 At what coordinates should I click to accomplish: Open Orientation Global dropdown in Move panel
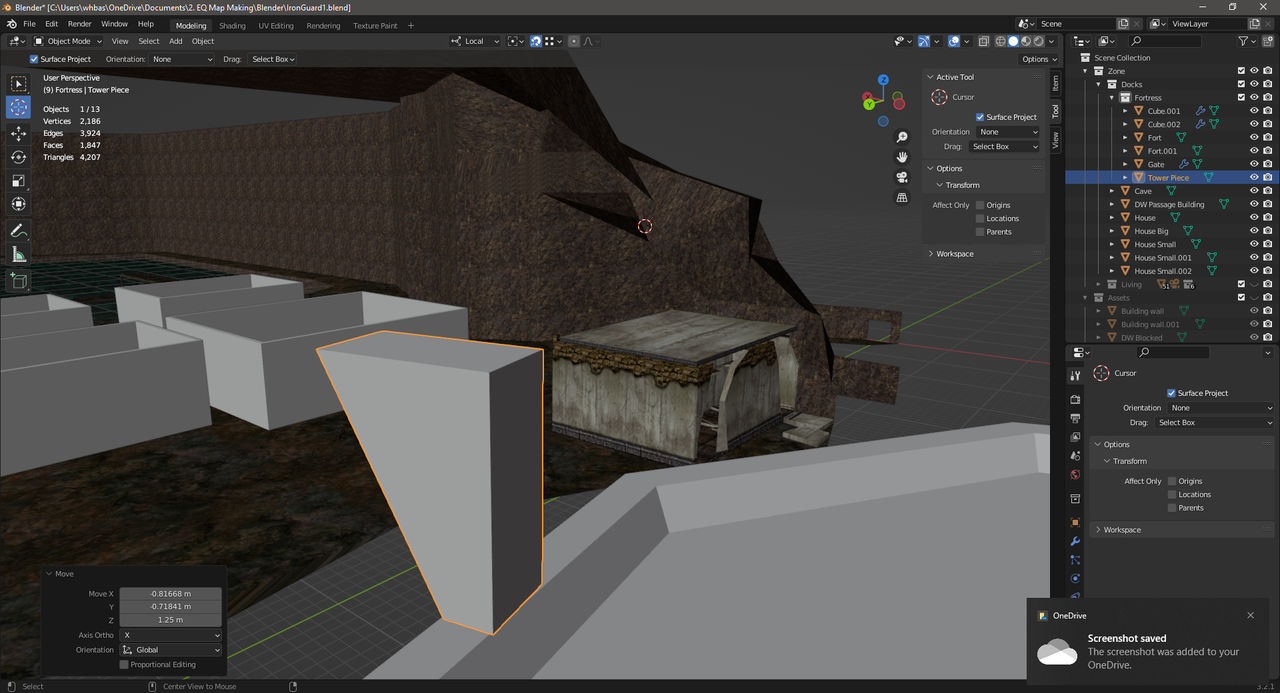tap(170, 650)
